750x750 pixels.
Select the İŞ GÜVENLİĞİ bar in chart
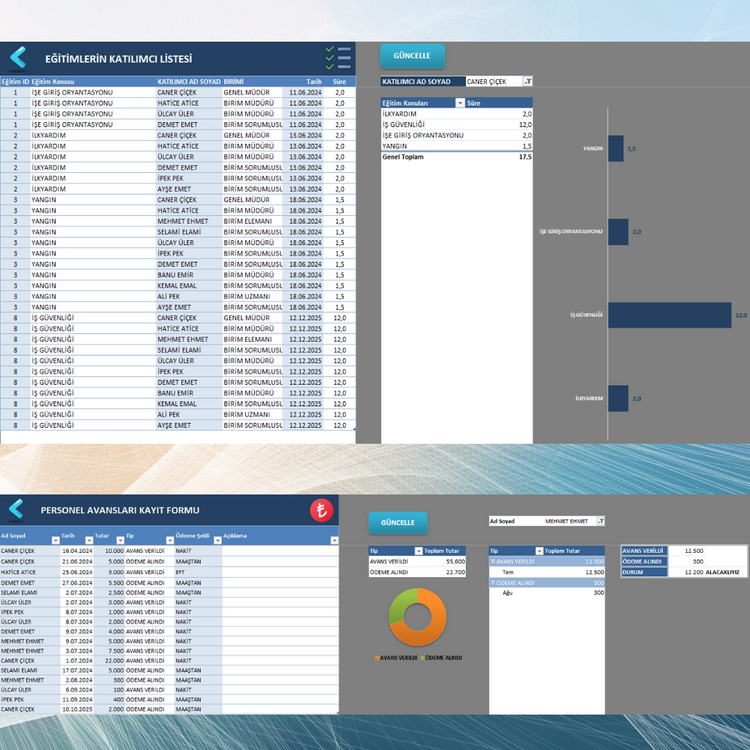click(669, 315)
